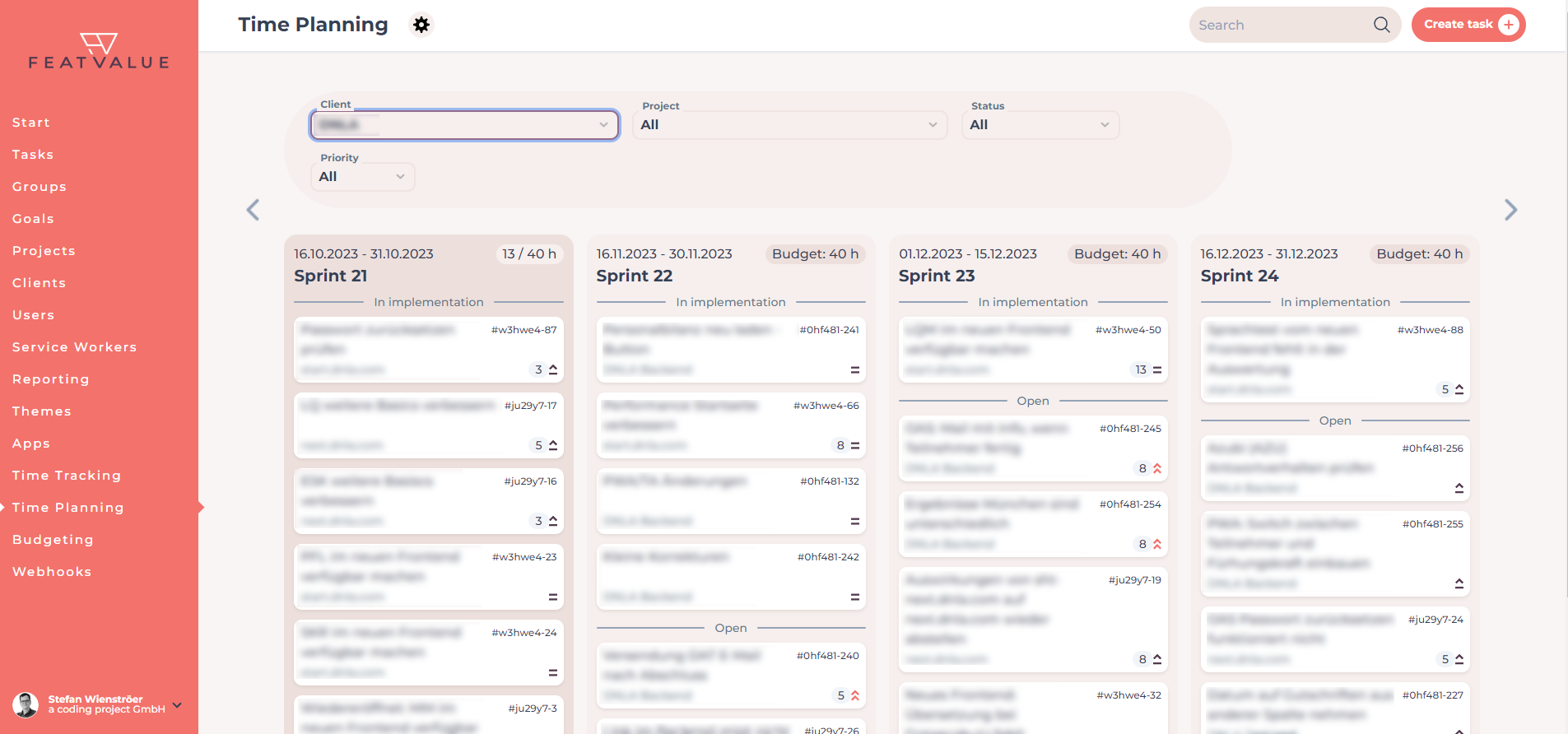This screenshot has width=1568, height=734.
Task: Click priority icon on task #0hf481-132
Action: (x=855, y=521)
